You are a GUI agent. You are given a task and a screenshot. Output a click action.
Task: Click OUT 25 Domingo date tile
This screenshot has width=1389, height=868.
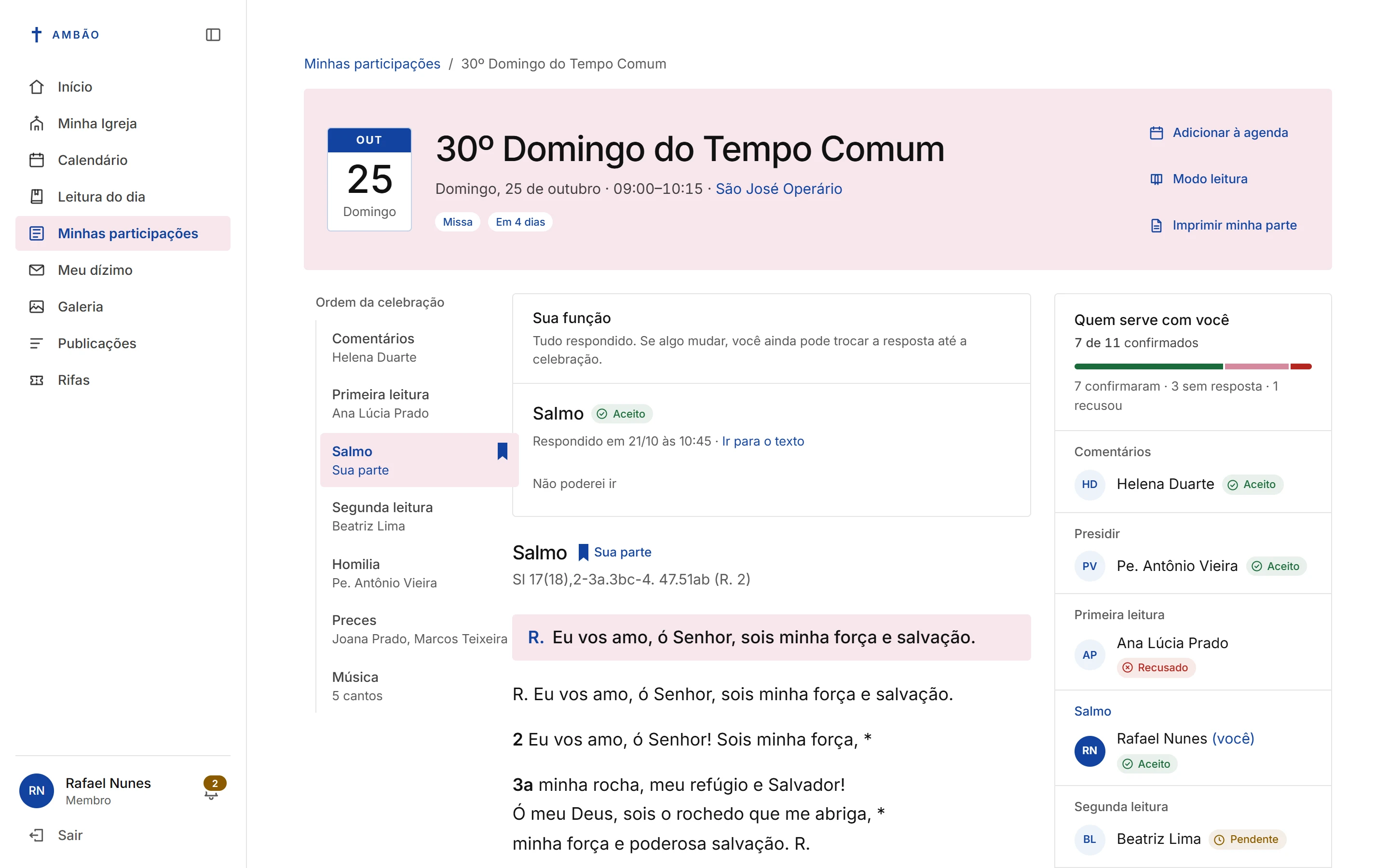click(x=369, y=180)
